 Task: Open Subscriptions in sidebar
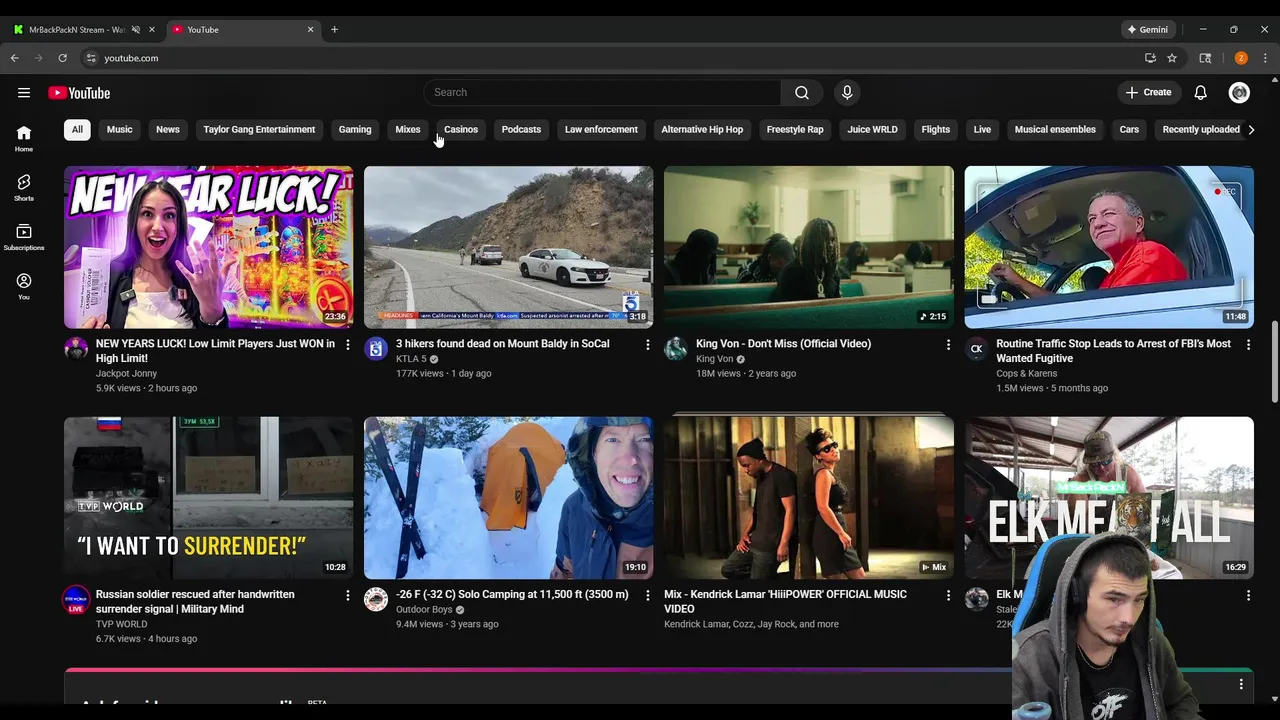pyautogui.click(x=24, y=238)
